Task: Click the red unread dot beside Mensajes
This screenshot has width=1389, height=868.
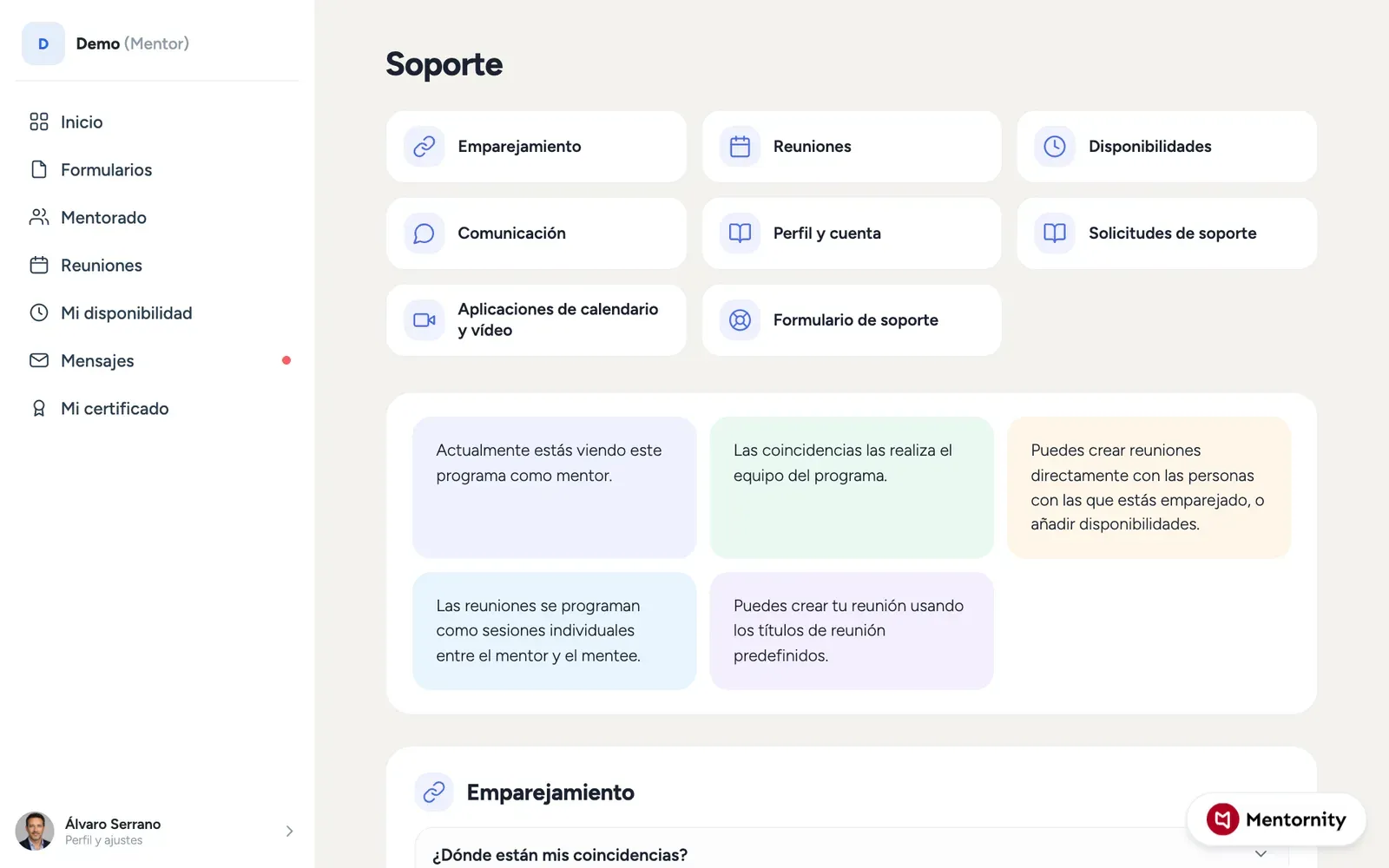Action: coord(286,360)
